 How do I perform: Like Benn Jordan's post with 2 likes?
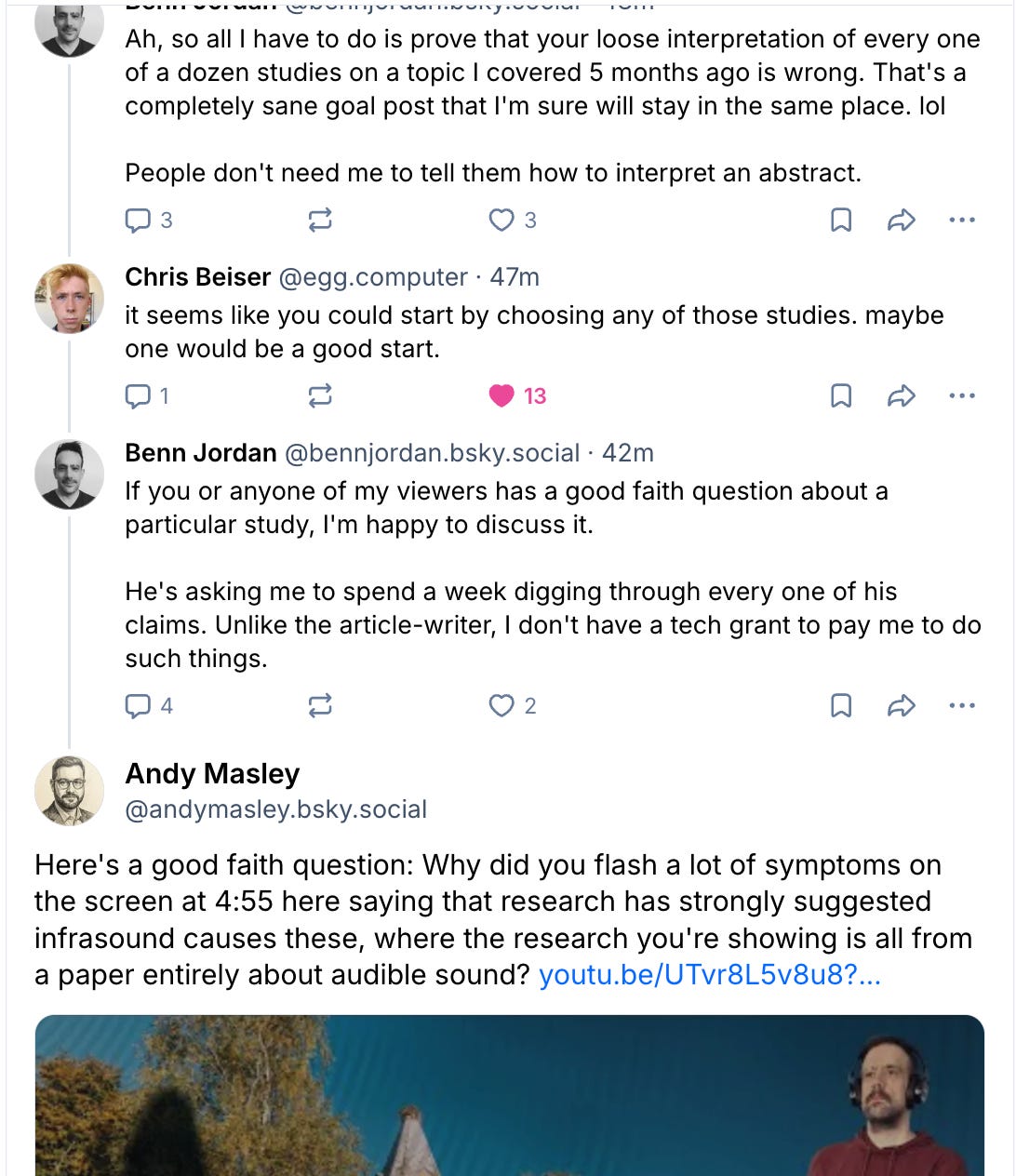[x=502, y=706]
